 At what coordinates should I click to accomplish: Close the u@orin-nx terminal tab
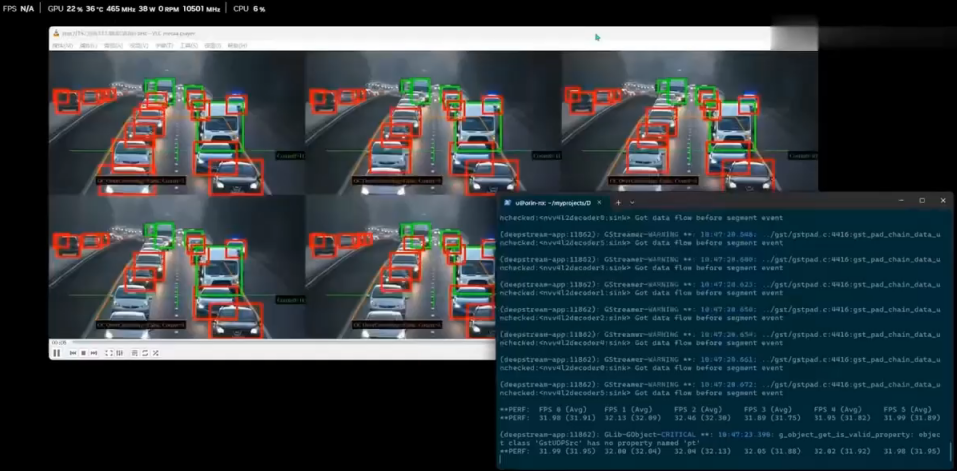(599, 202)
